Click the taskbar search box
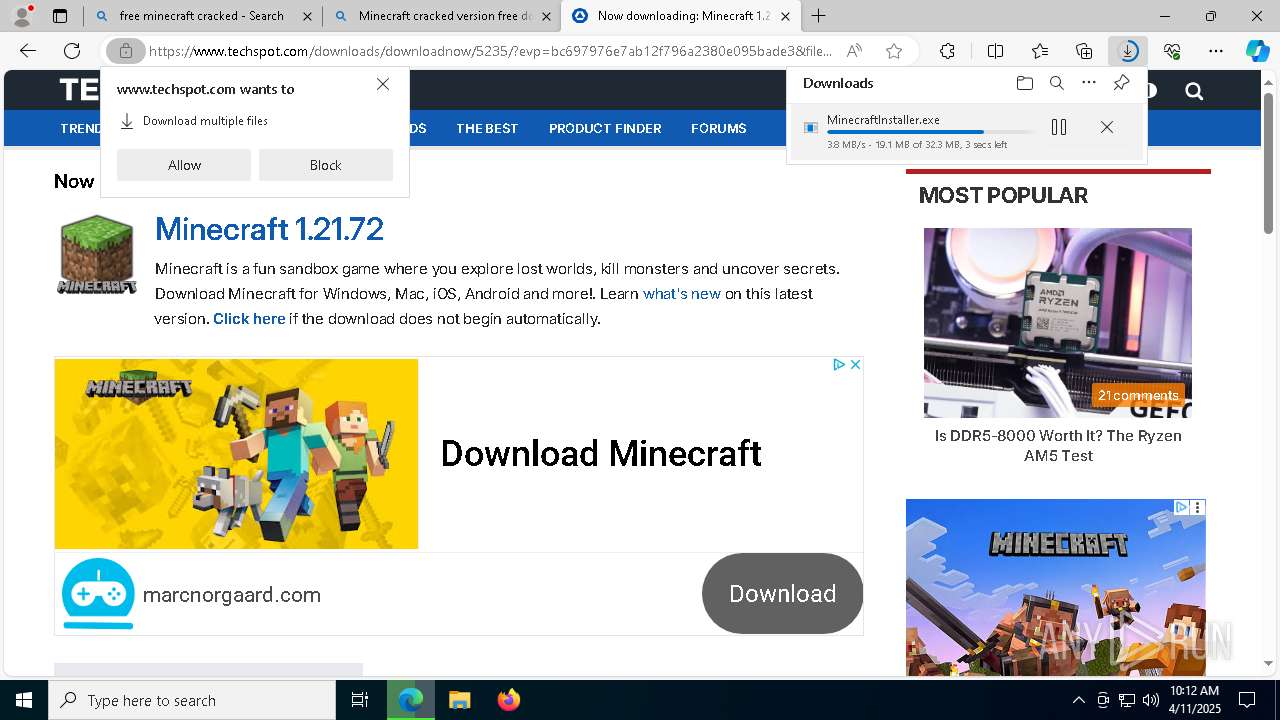 192,700
